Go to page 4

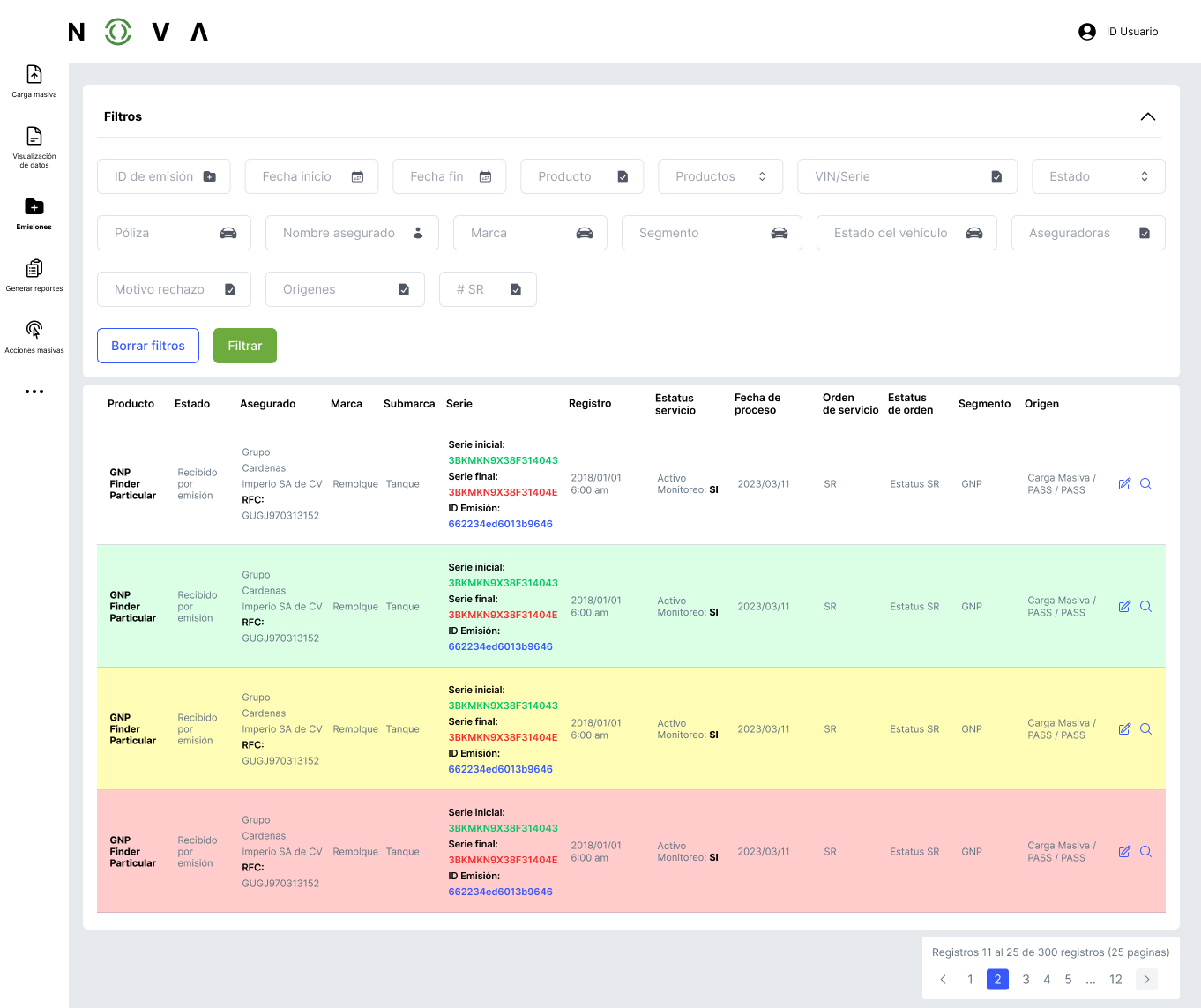pyautogui.click(x=1047, y=979)
